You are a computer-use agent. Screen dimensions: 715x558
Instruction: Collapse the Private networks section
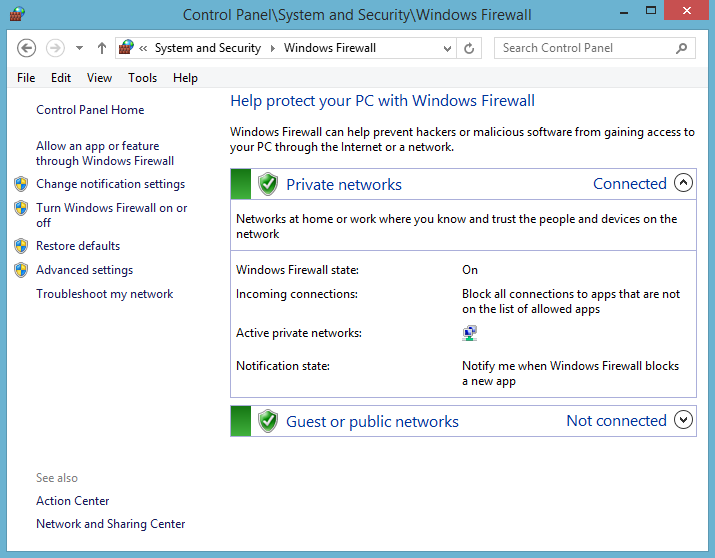pyautogui.click(x=684, y=183)
